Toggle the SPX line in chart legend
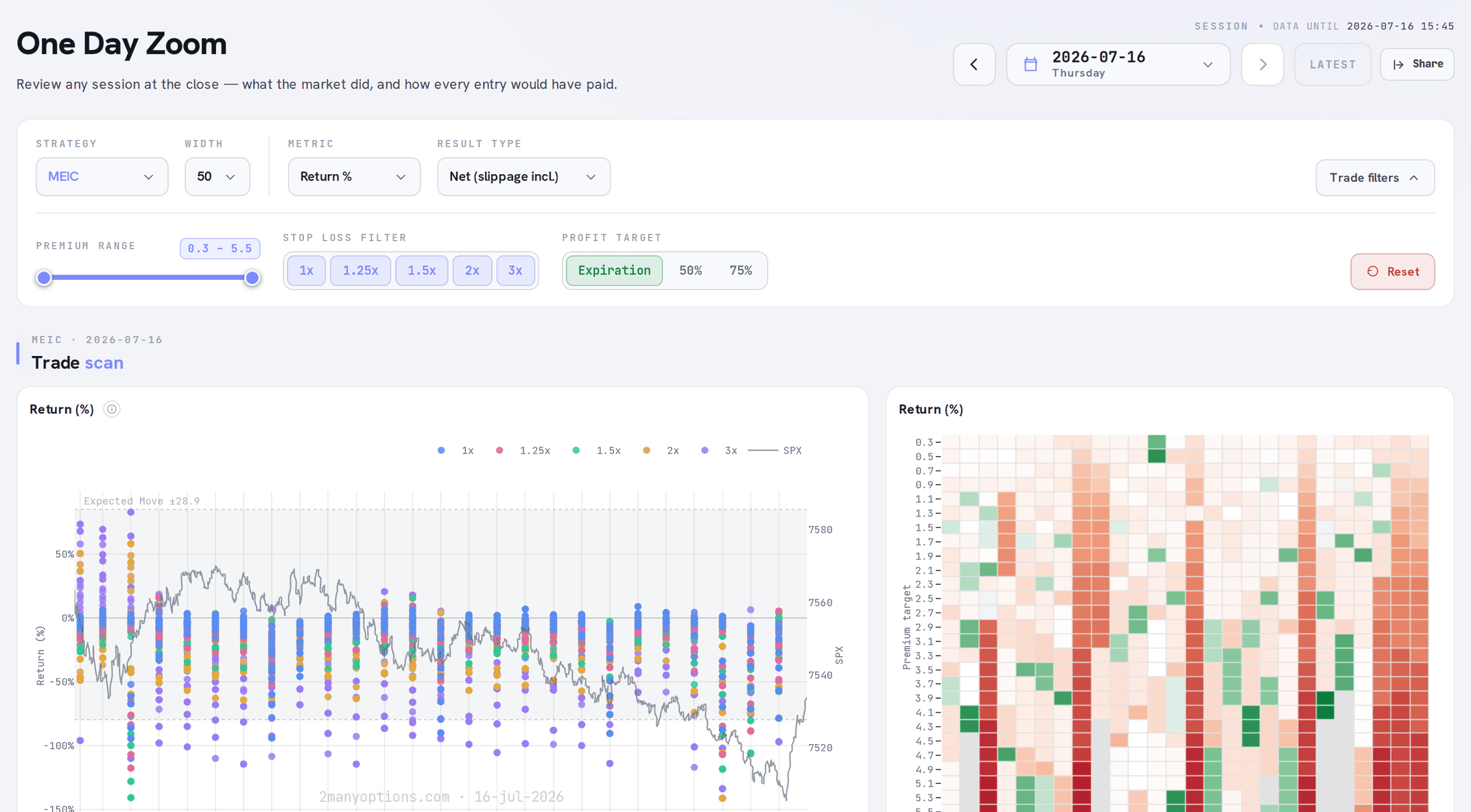This screenshot has height=812, width=1471. click(775, 451)
